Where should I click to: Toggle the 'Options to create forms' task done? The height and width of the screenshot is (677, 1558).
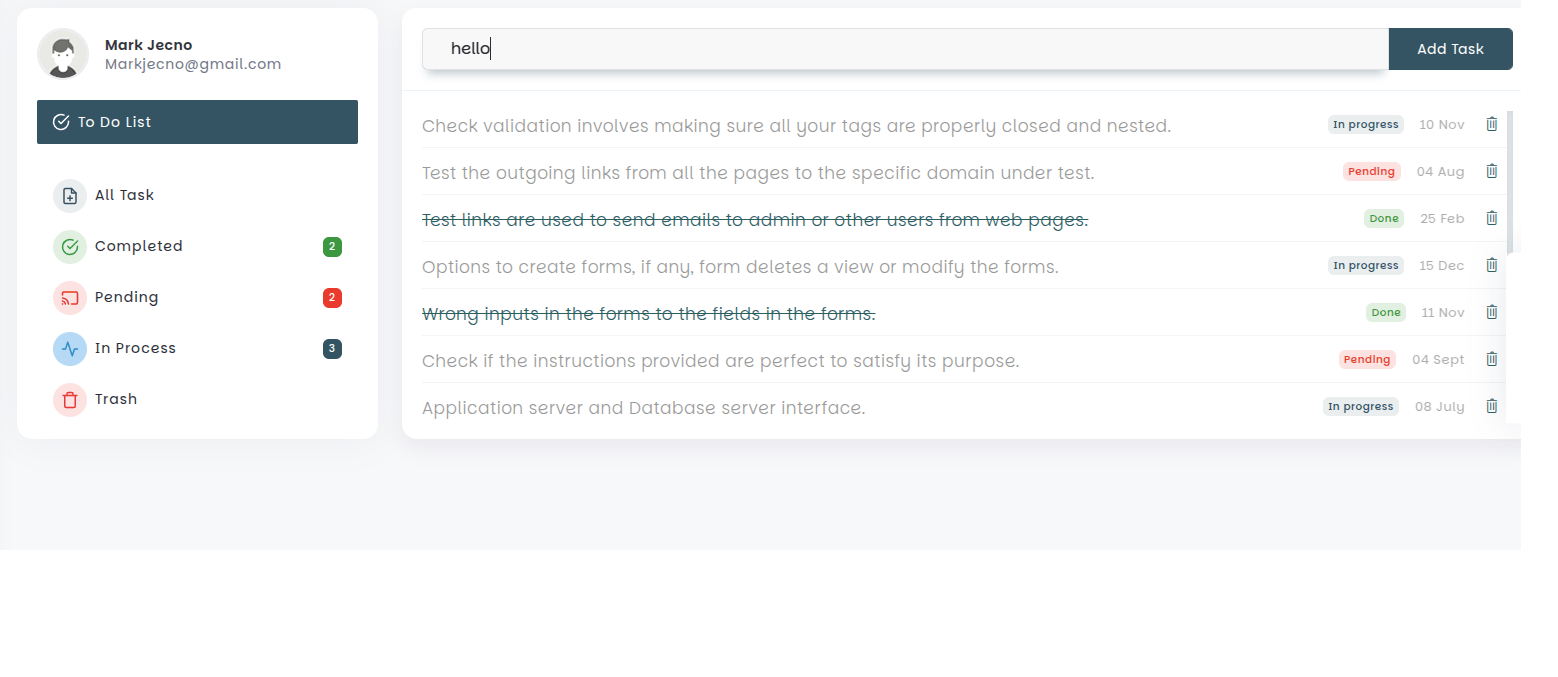coord(739,267)
